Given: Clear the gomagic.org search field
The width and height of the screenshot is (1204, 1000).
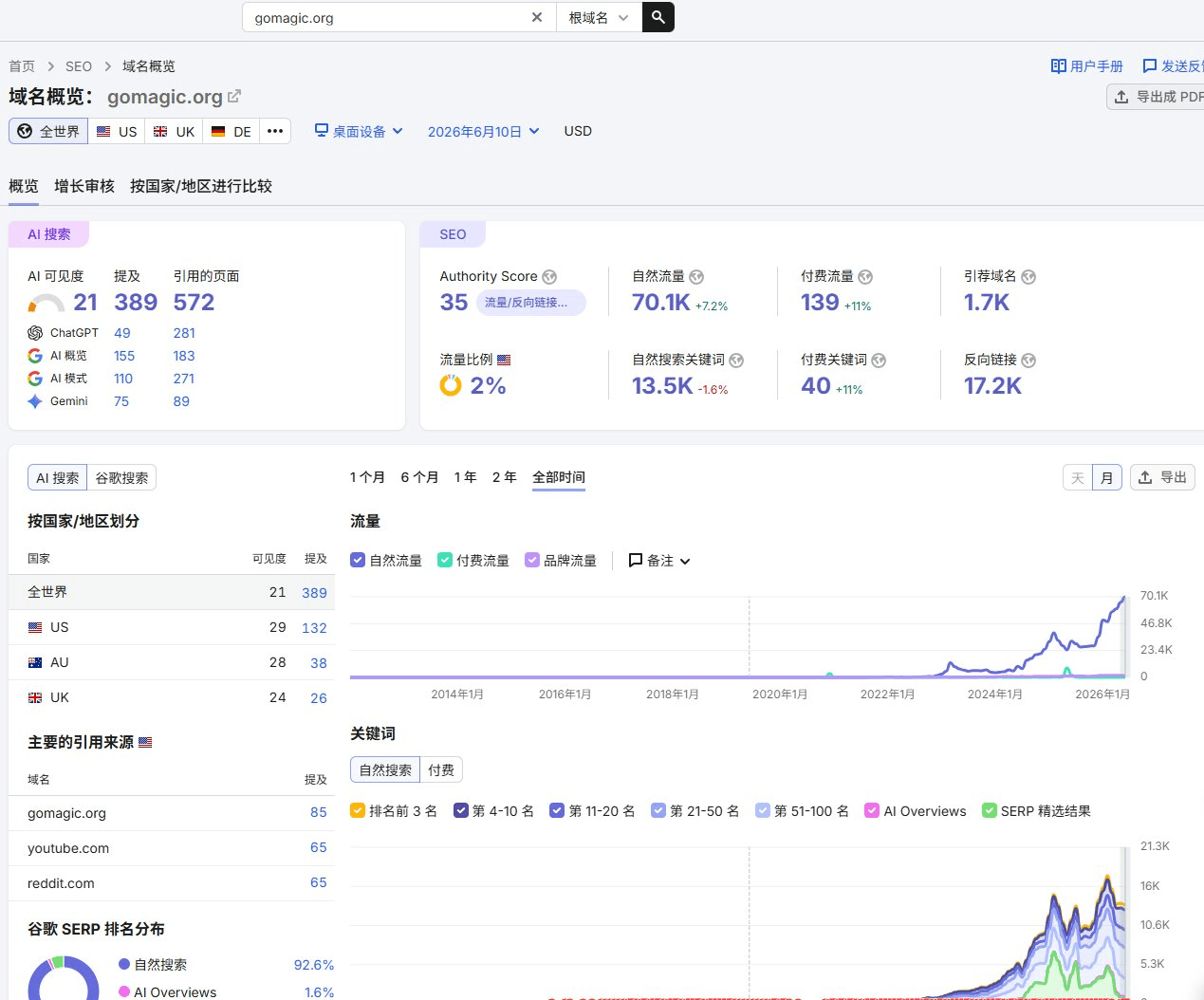Looking at the screenshot, I should pos(537,17).
